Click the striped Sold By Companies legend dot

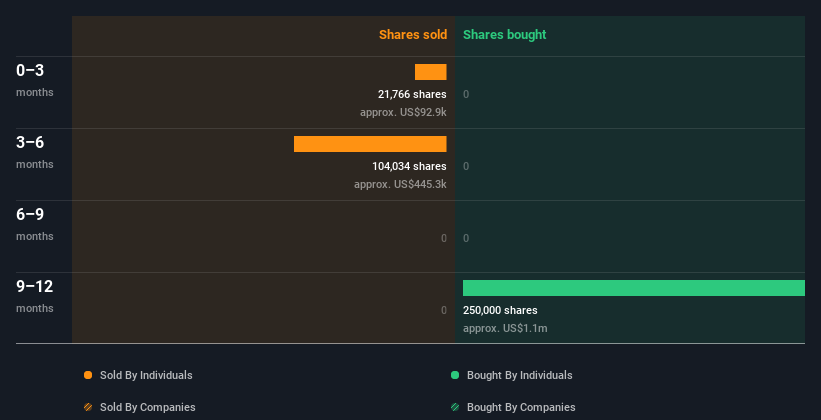pyautogui.click(x=88, y=407)
